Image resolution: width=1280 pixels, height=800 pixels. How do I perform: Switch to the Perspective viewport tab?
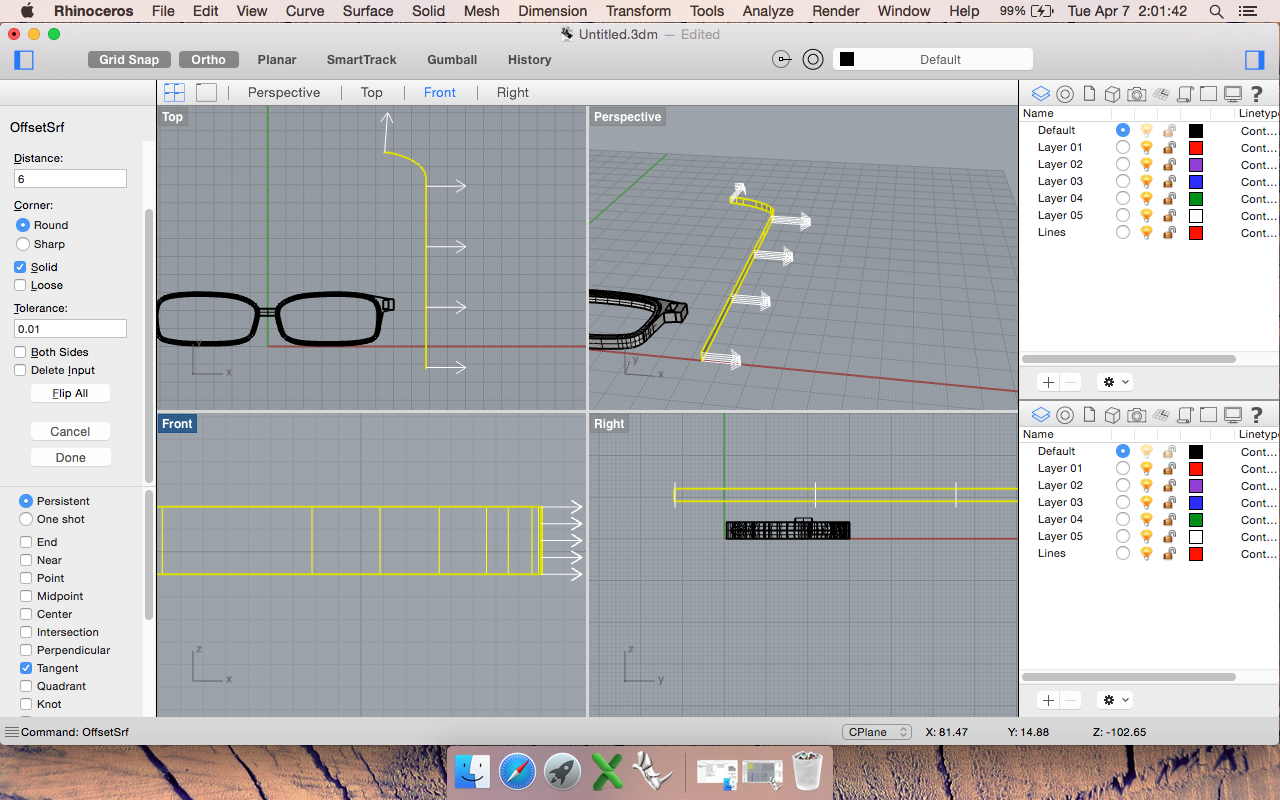(284, 92)
